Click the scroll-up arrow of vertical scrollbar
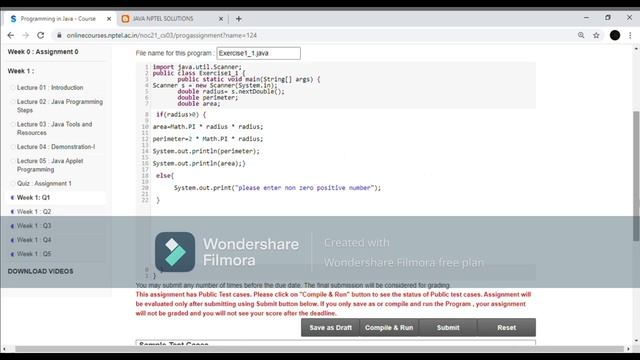This screenshot has height=360, width=640. [636, 49]
